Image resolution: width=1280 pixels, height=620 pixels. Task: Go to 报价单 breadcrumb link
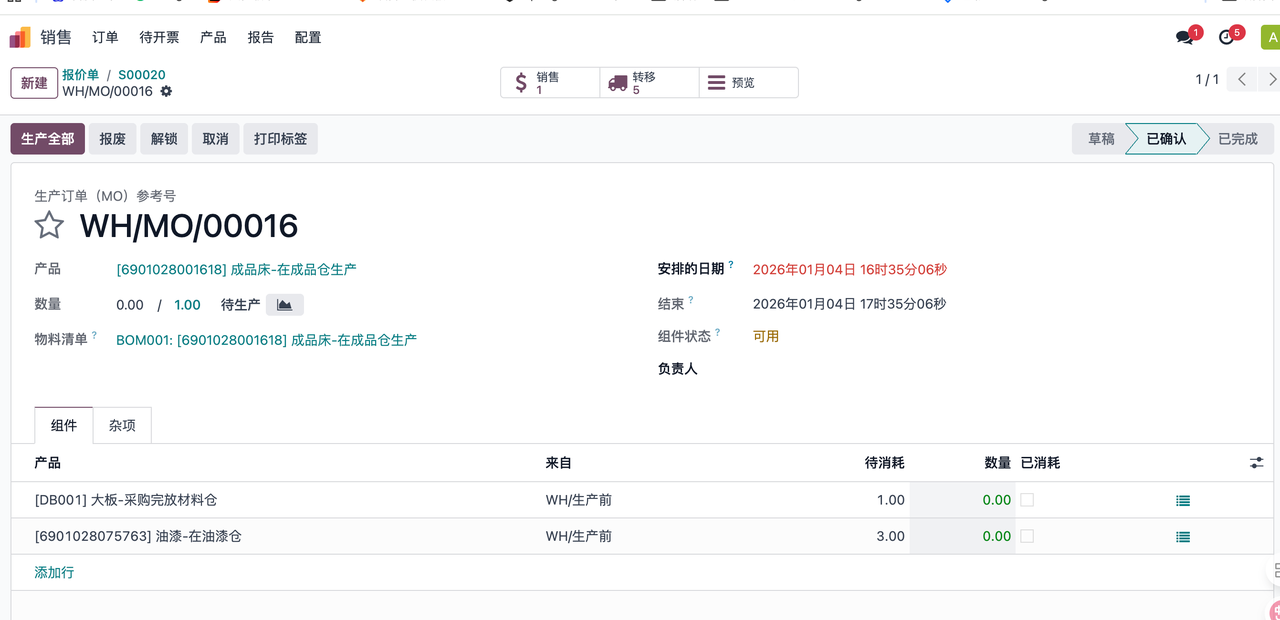(x=81, y=75)
